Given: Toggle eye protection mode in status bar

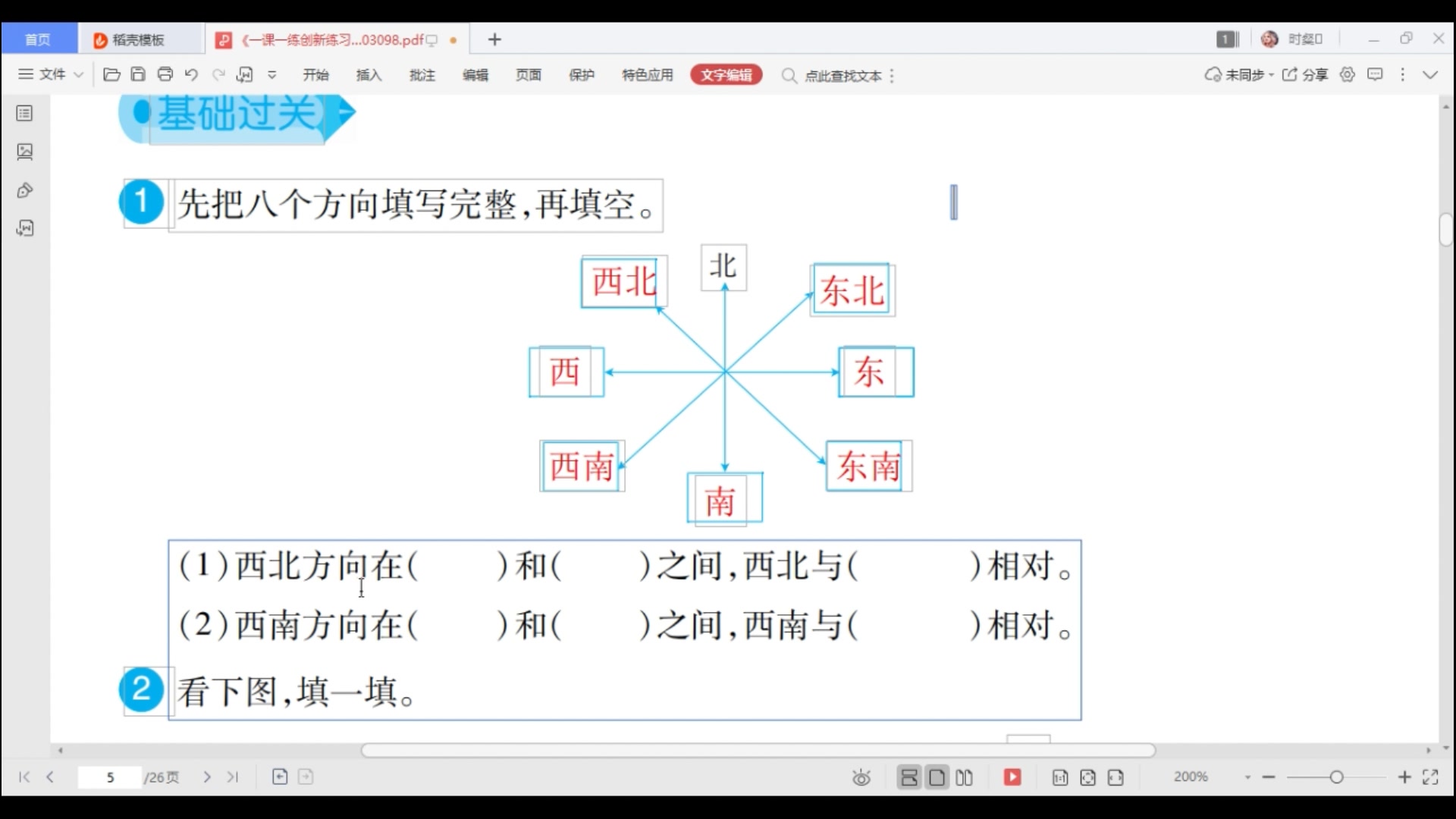Looking at the screenshot, I should [x=861, y=777].
